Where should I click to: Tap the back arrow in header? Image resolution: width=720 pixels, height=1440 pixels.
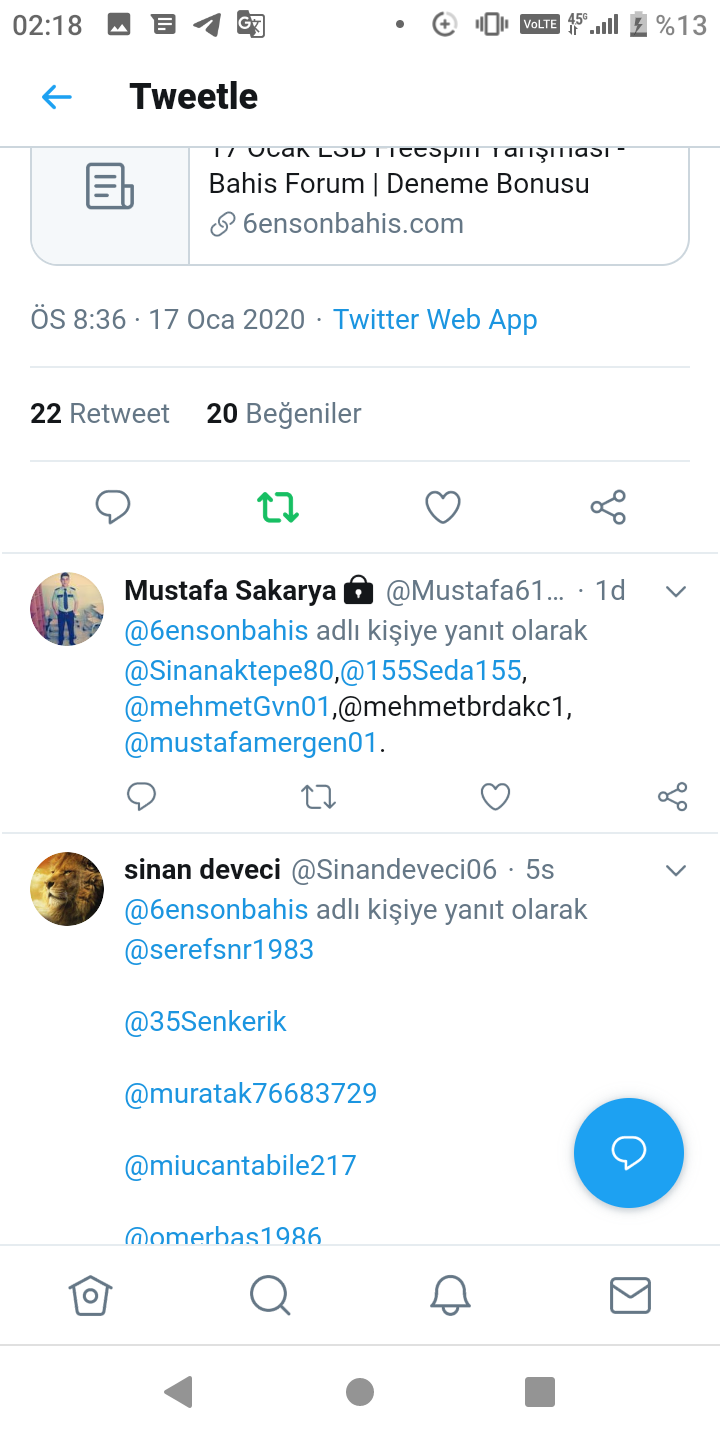pos(57,97)
